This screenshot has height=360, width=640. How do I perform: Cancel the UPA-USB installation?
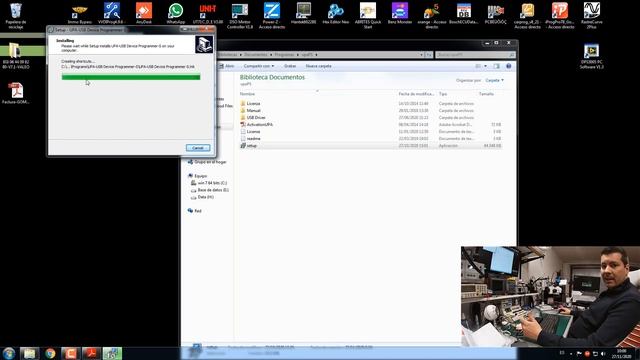coord(198,148)
